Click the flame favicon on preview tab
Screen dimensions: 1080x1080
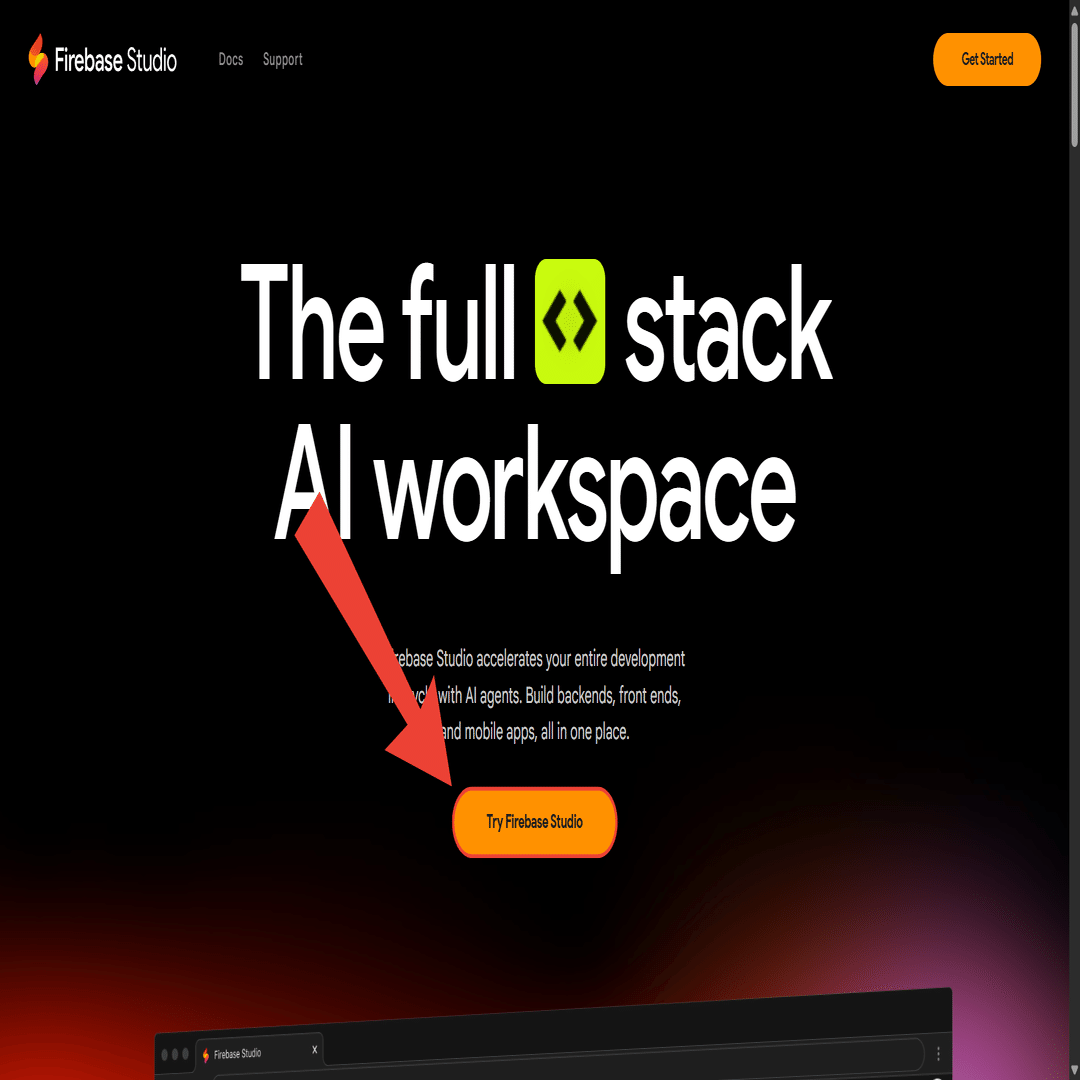[205, 1055]
